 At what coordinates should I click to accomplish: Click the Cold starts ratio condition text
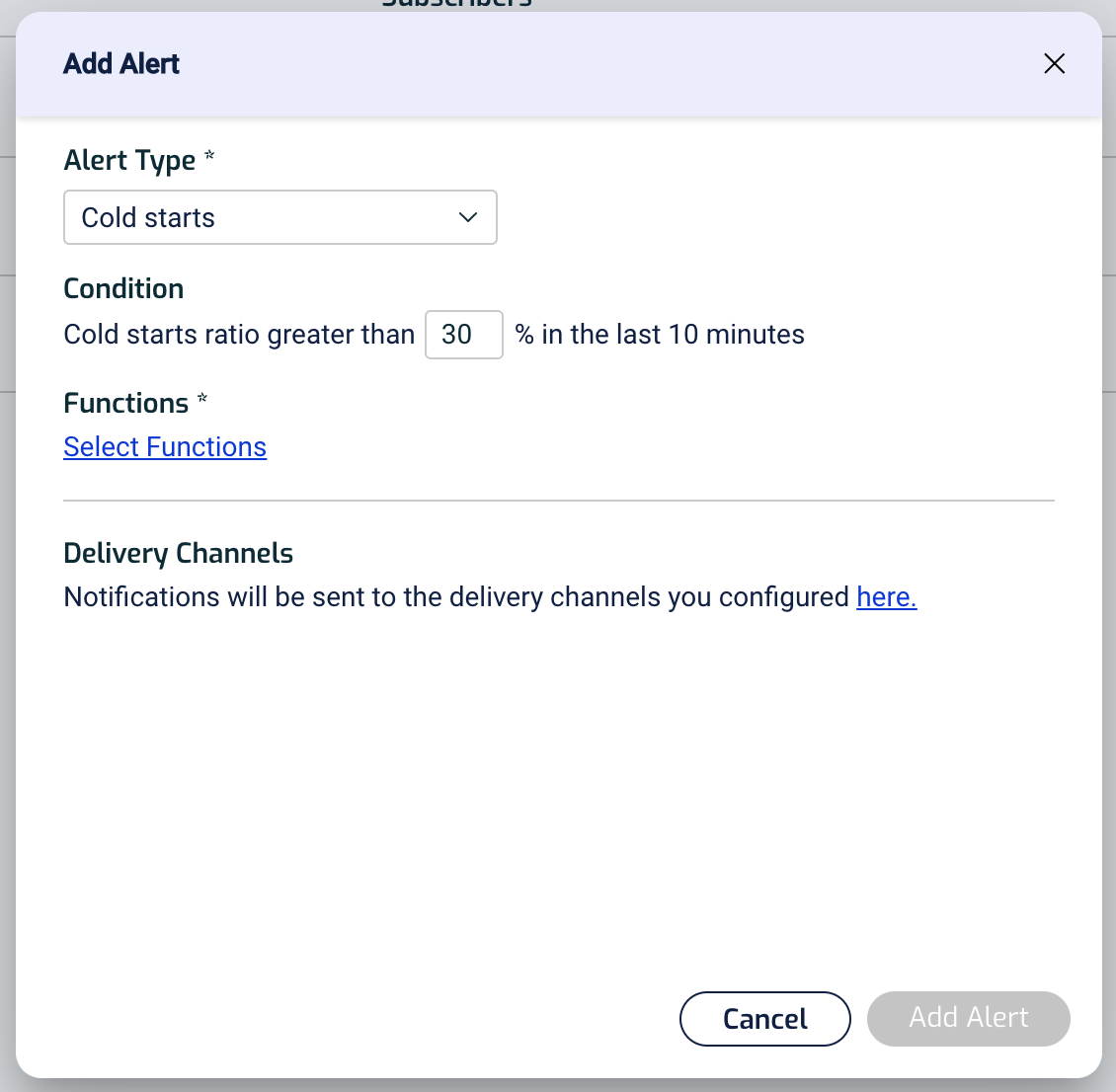tap(239, 335)
